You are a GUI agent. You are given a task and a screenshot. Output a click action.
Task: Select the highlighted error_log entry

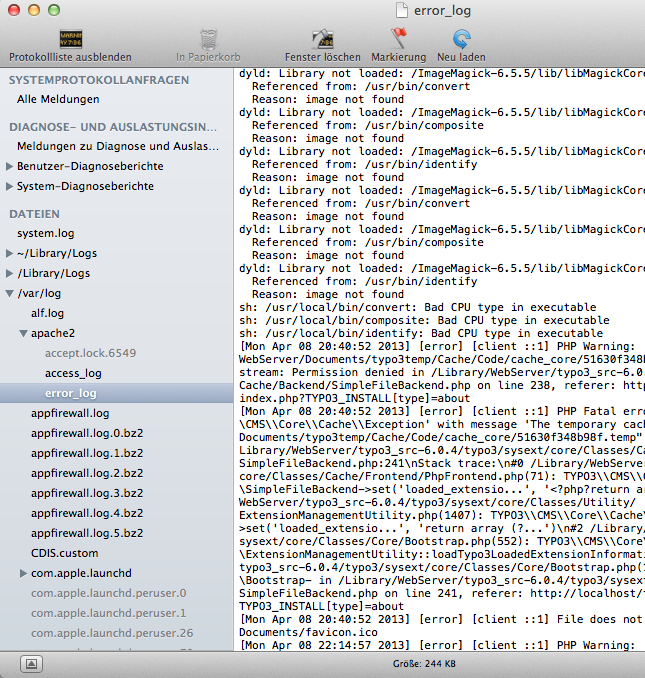point(117,393)
